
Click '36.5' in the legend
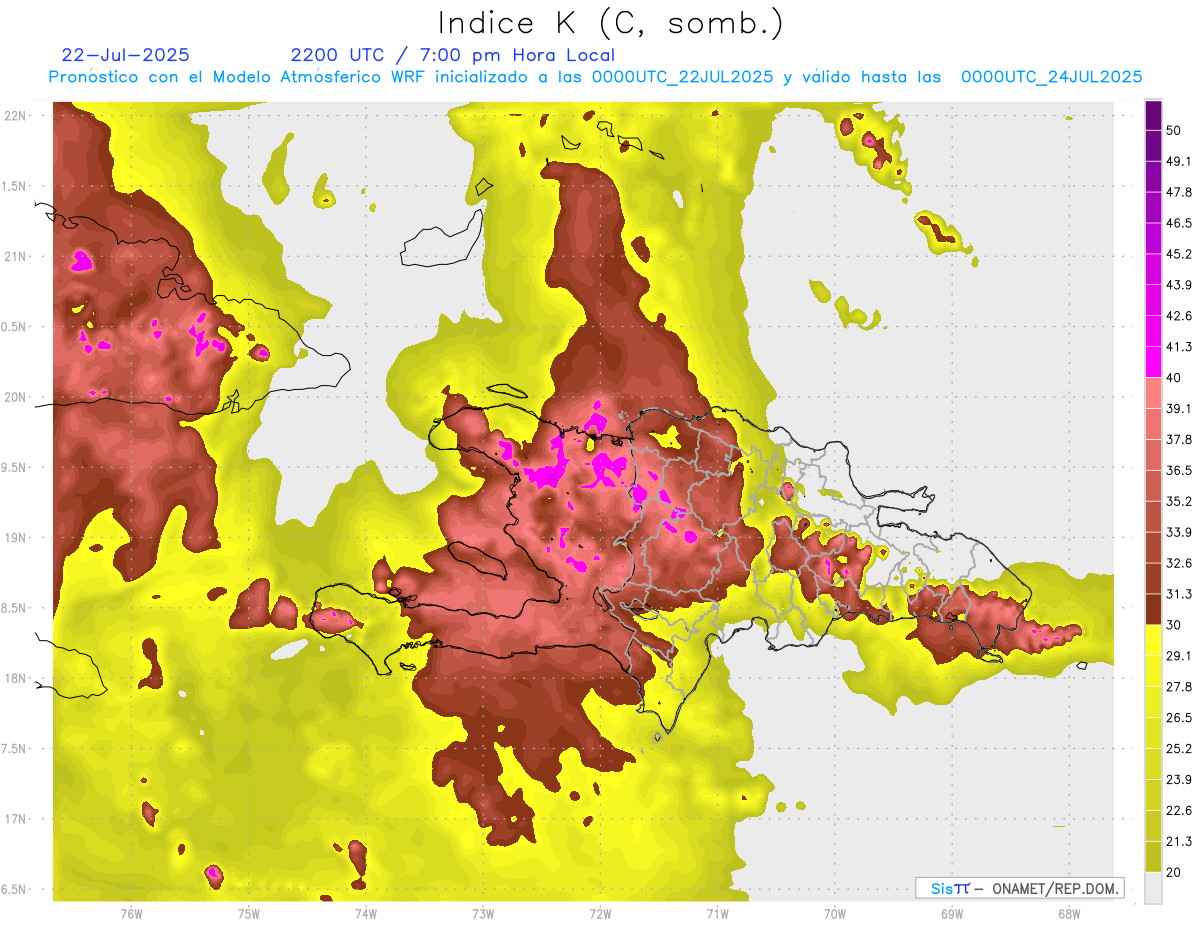pyautogui.click(x=1179, y=470)
